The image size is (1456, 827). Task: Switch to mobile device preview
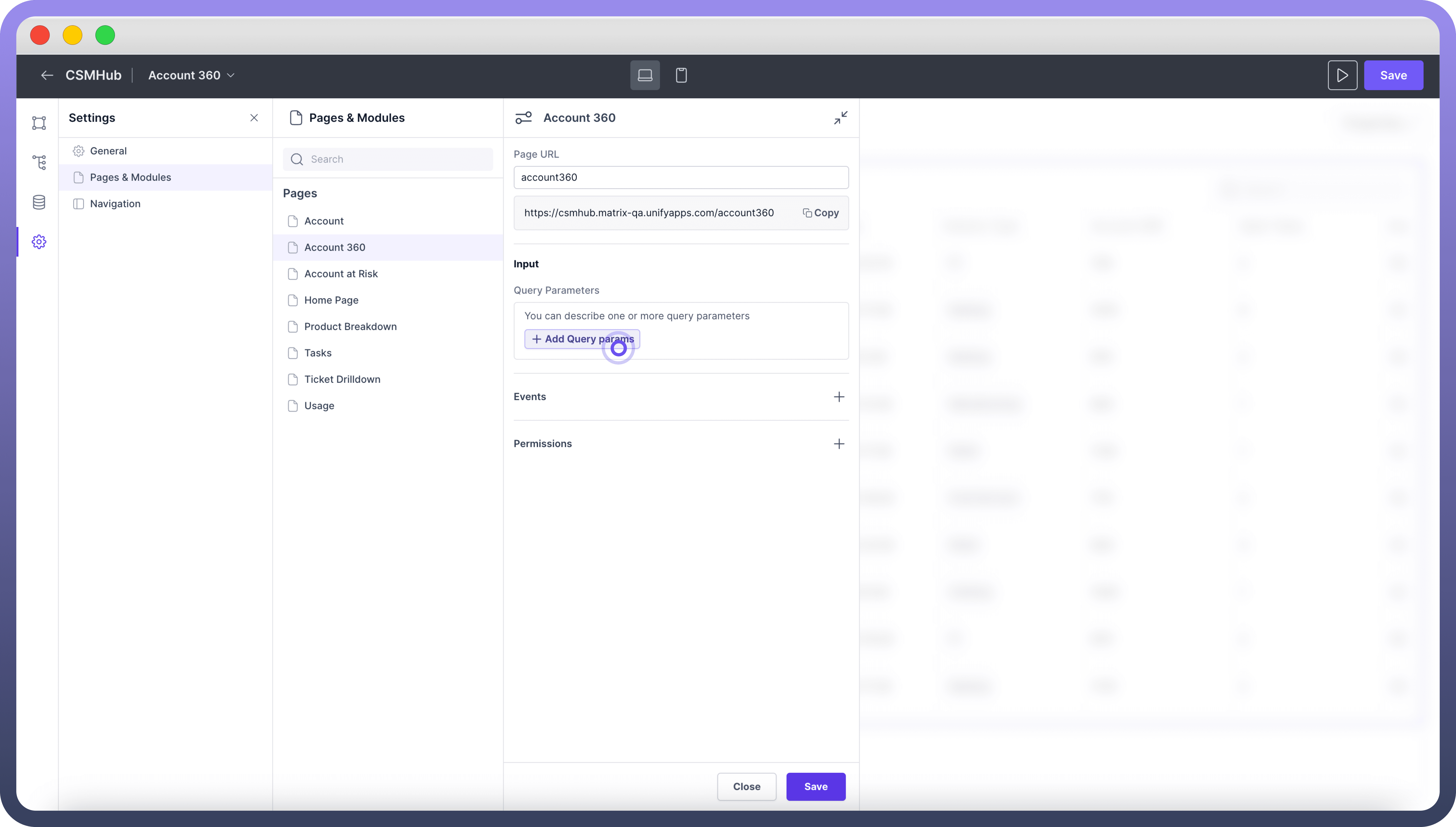tap(681, 75)
